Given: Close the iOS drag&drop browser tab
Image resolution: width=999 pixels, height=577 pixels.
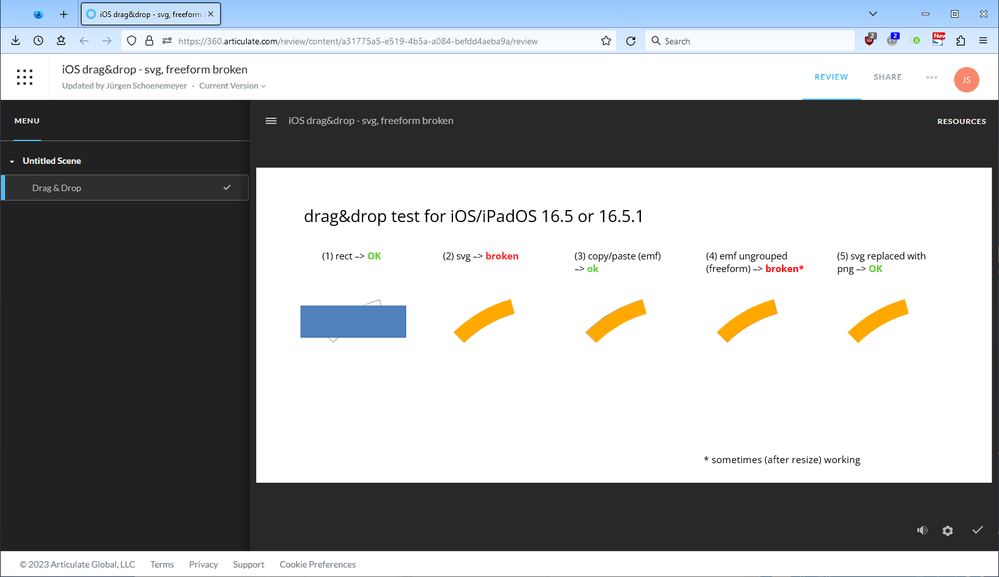Looking at the screenshot, I should [x=210, y=14].
